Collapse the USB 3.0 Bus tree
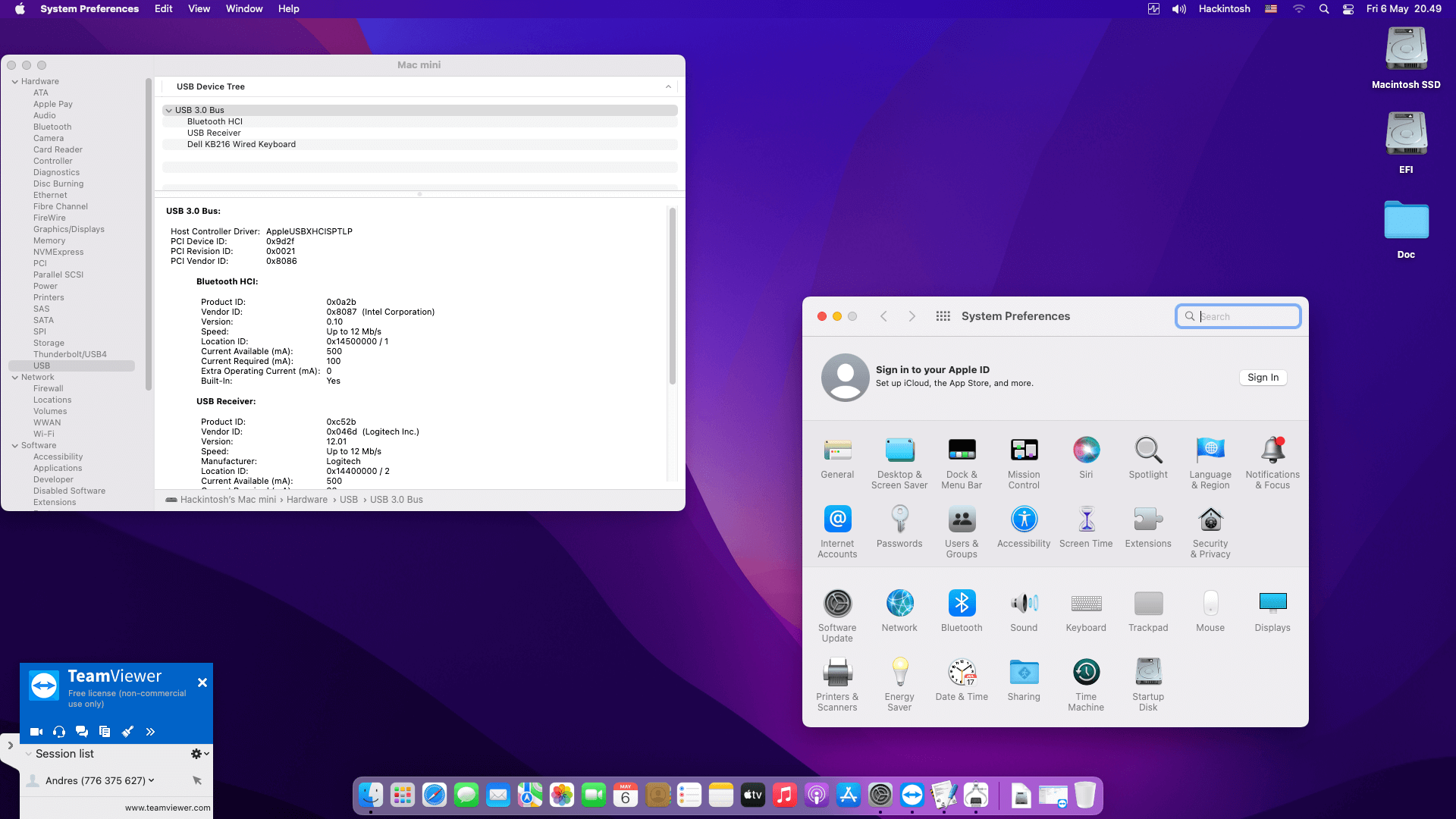The image size is (1456, 819). point(169,111)
